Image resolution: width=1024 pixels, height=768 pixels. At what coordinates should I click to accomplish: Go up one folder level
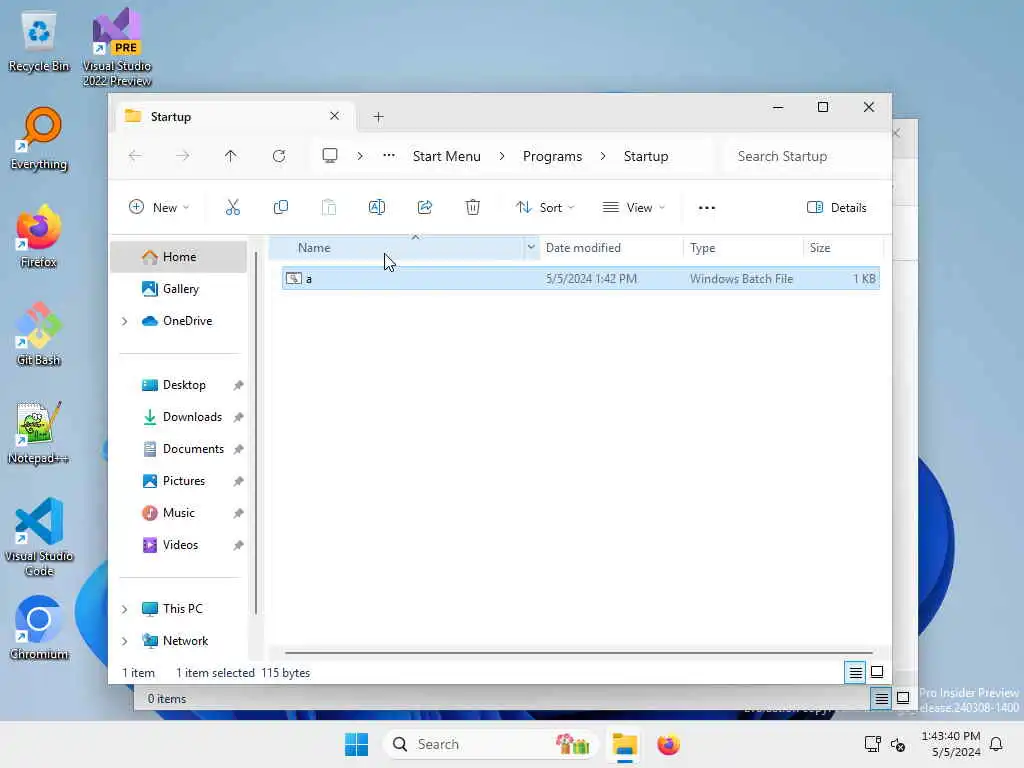click(231, 156)
